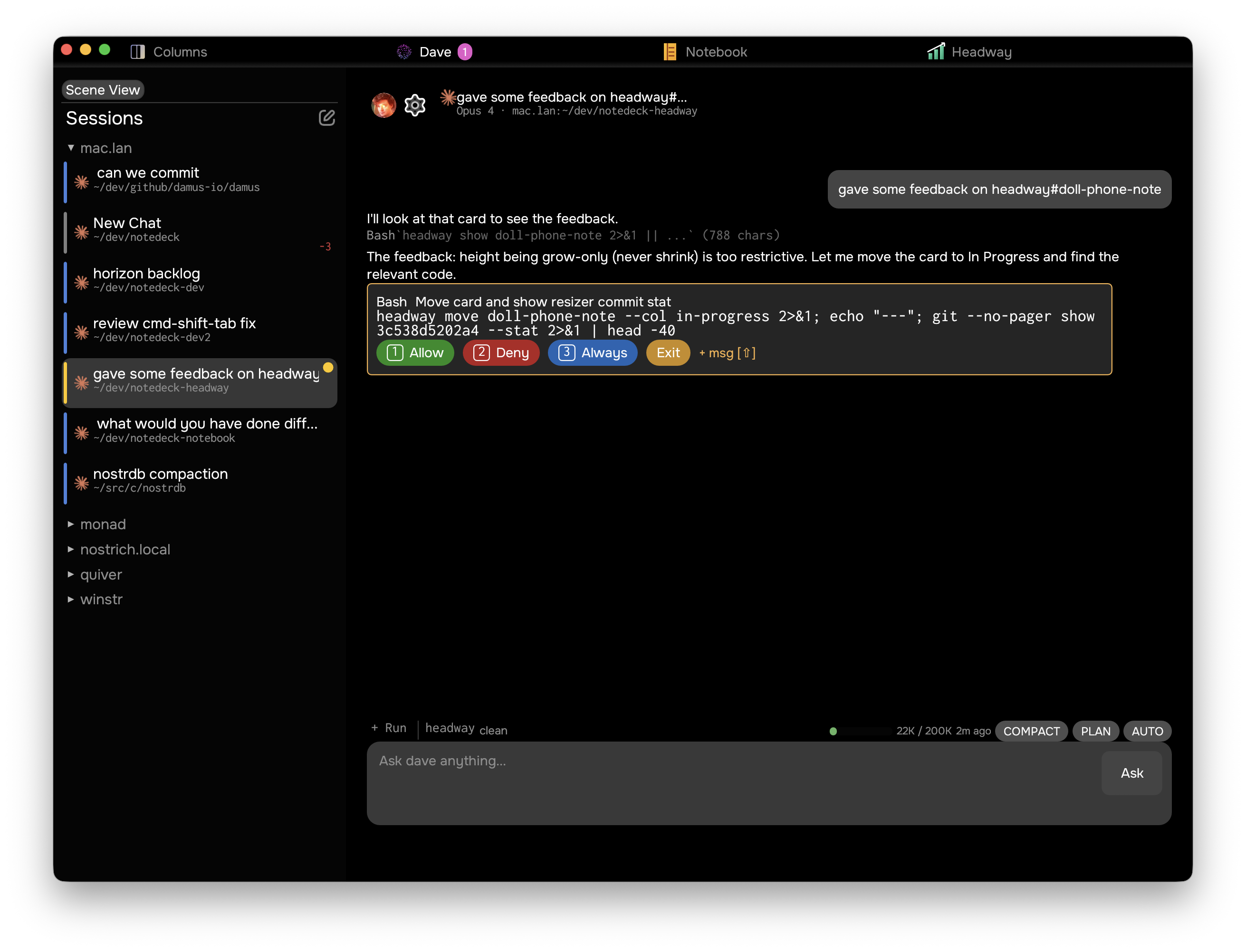Deny the Bash command request
The image size is (1246, 952).
tap(501, 352)
